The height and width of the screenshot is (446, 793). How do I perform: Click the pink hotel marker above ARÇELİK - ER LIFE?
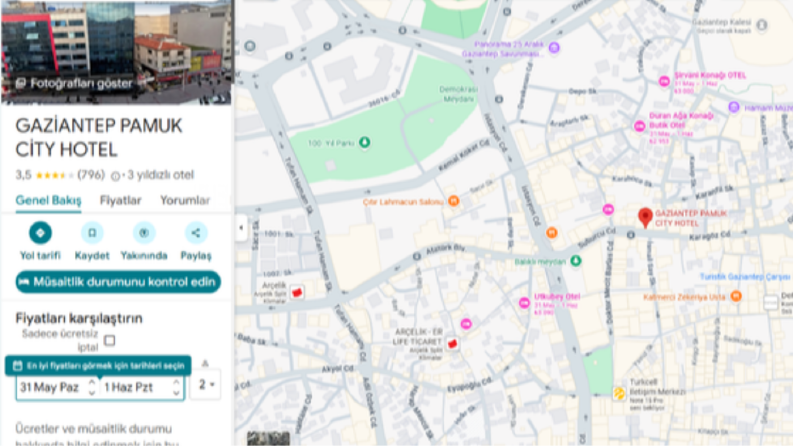coord(466,324)
